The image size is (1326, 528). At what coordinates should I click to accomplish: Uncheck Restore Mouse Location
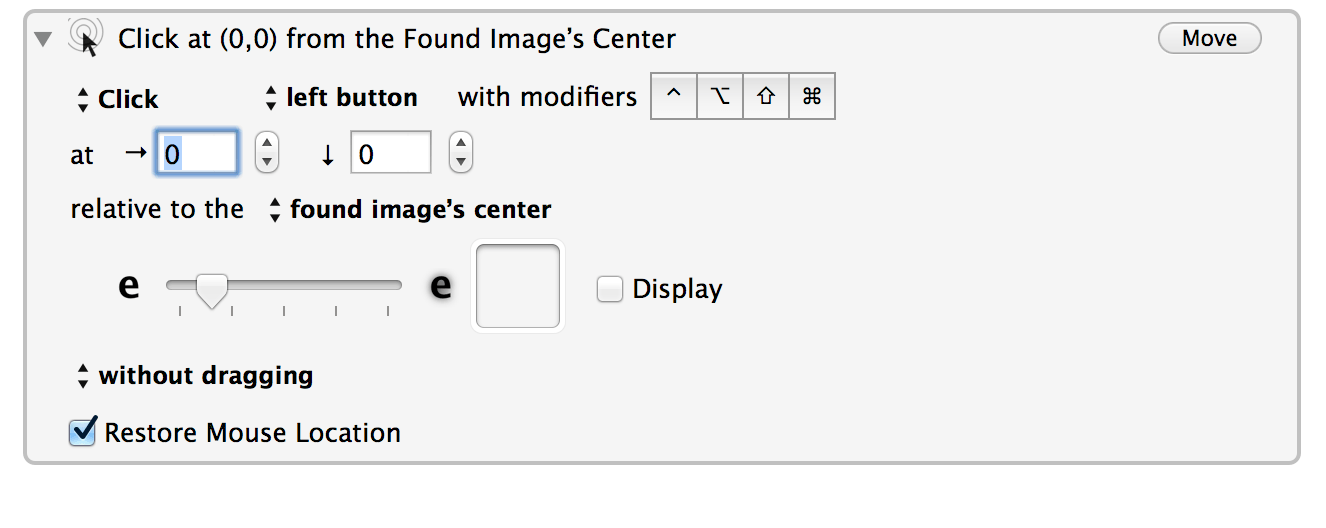pos(83,432)
